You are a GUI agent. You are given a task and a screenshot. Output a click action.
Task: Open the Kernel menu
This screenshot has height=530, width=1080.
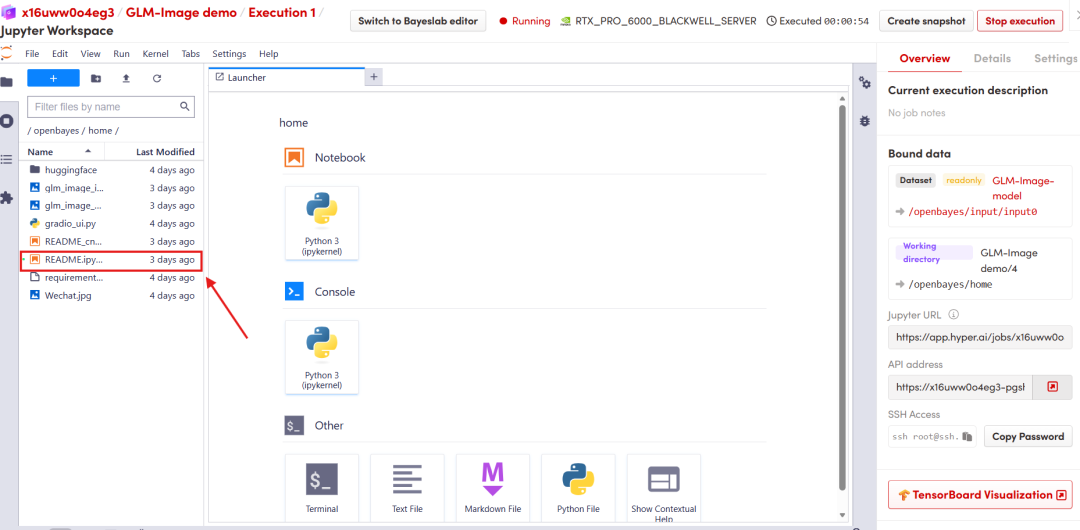155,54
